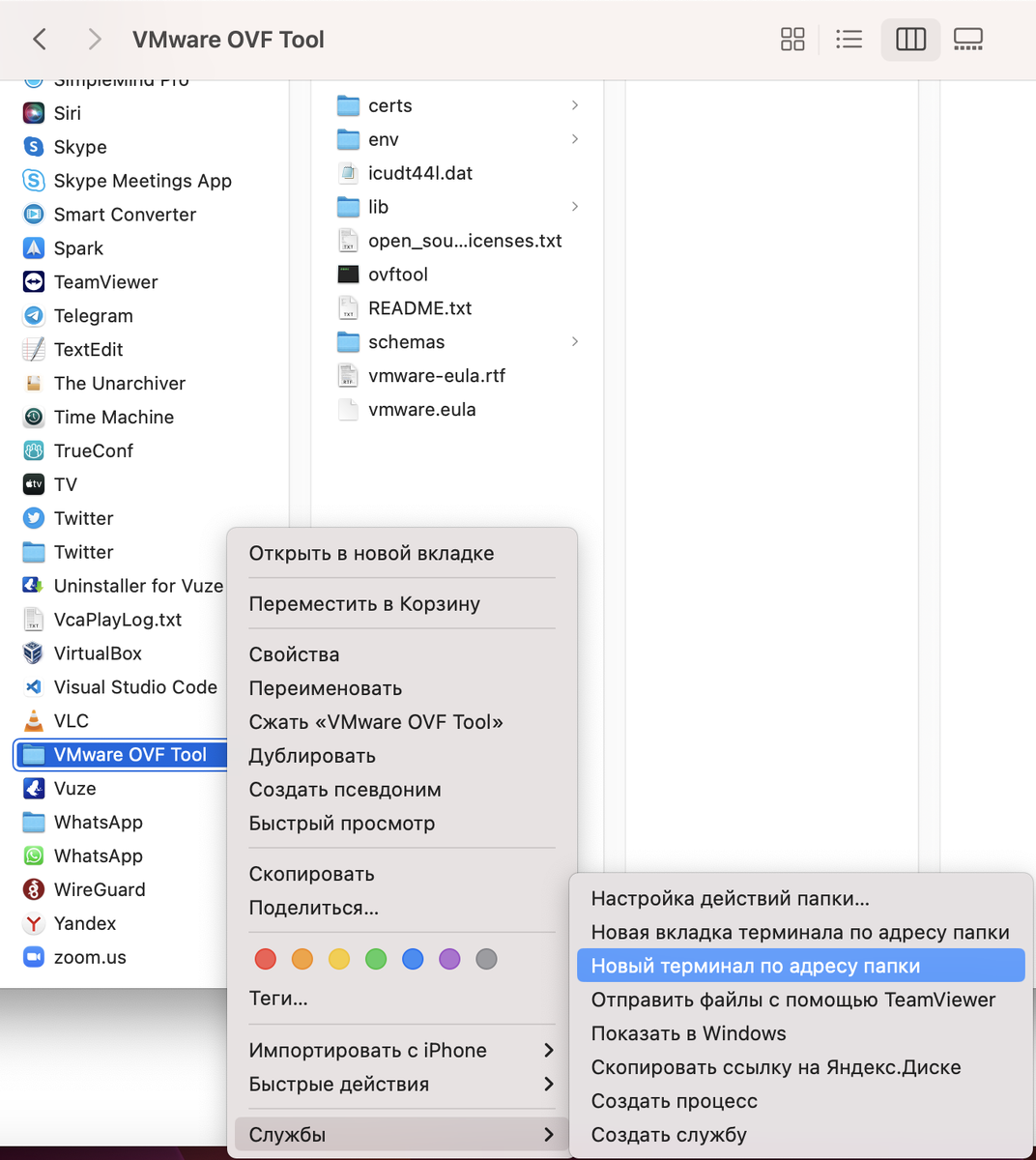Apply the purple tag color

pyautogui.click(x=449, y=959)
